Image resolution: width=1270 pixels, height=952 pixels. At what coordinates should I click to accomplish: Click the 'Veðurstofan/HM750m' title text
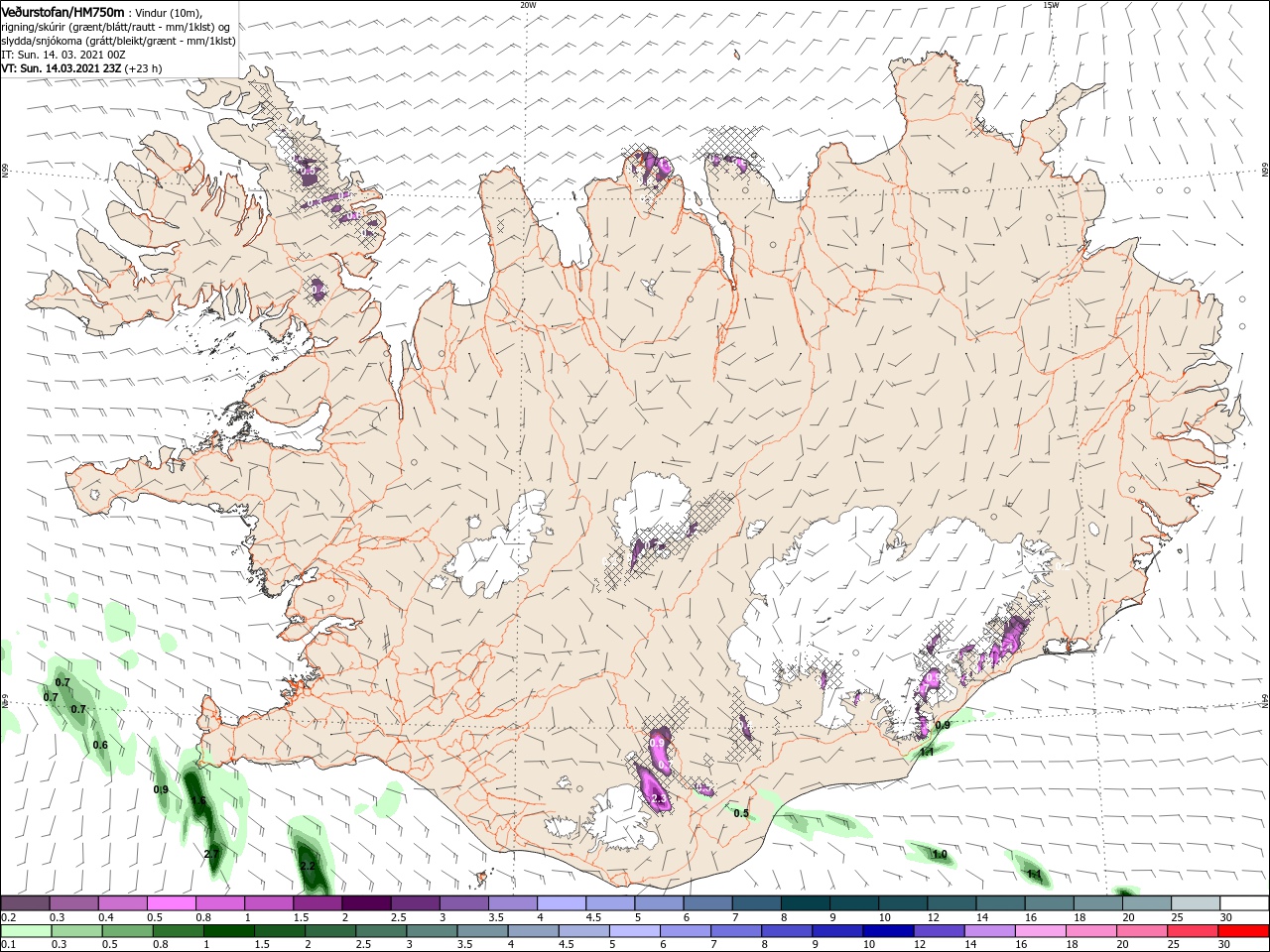click(63, 11)
